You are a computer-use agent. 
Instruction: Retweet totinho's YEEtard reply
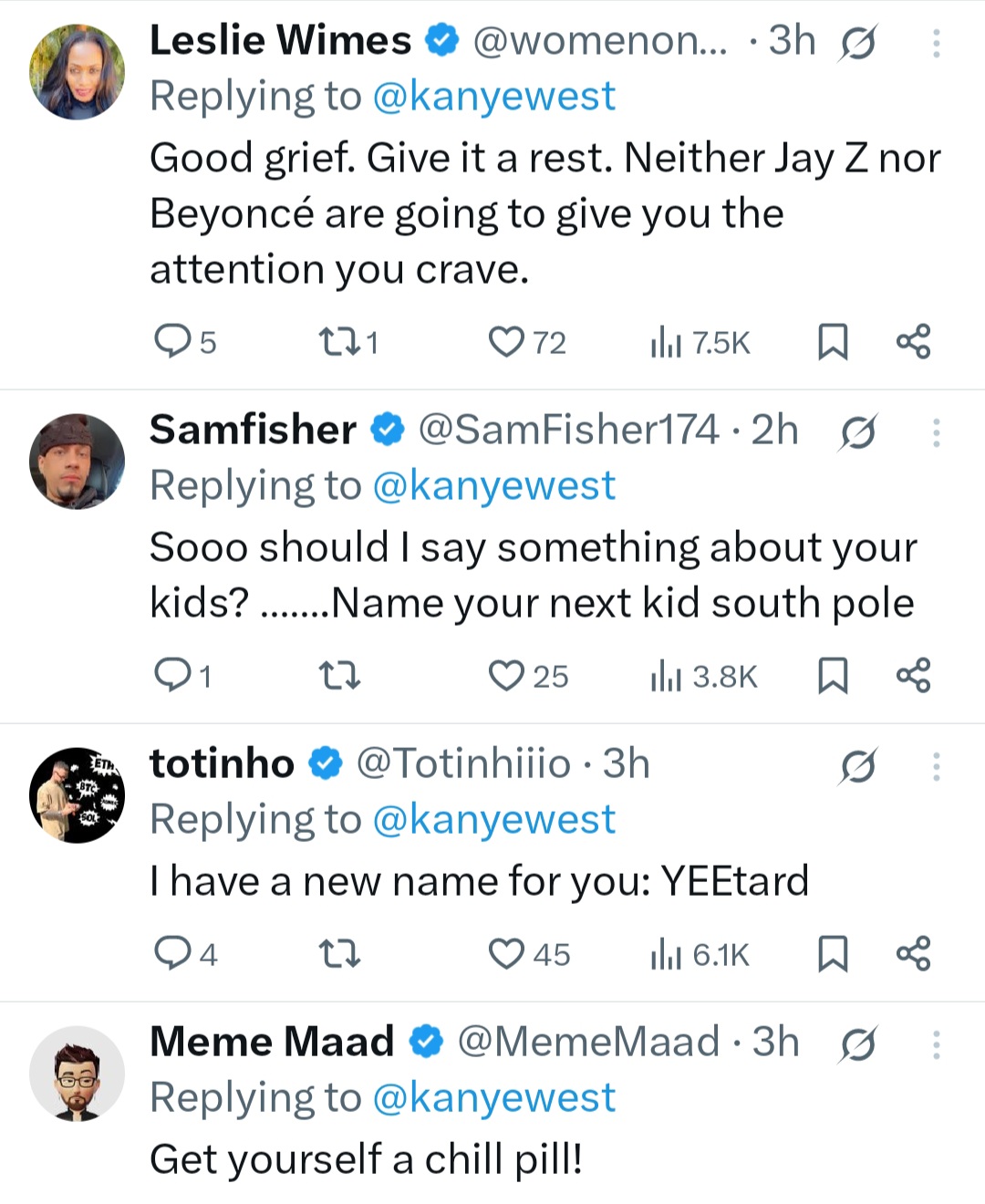(x=339, y=954)
